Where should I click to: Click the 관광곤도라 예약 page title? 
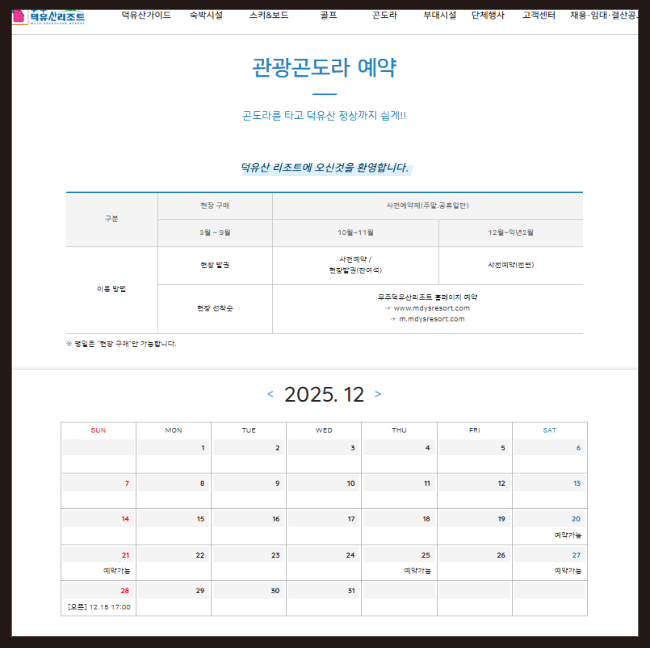324,67
